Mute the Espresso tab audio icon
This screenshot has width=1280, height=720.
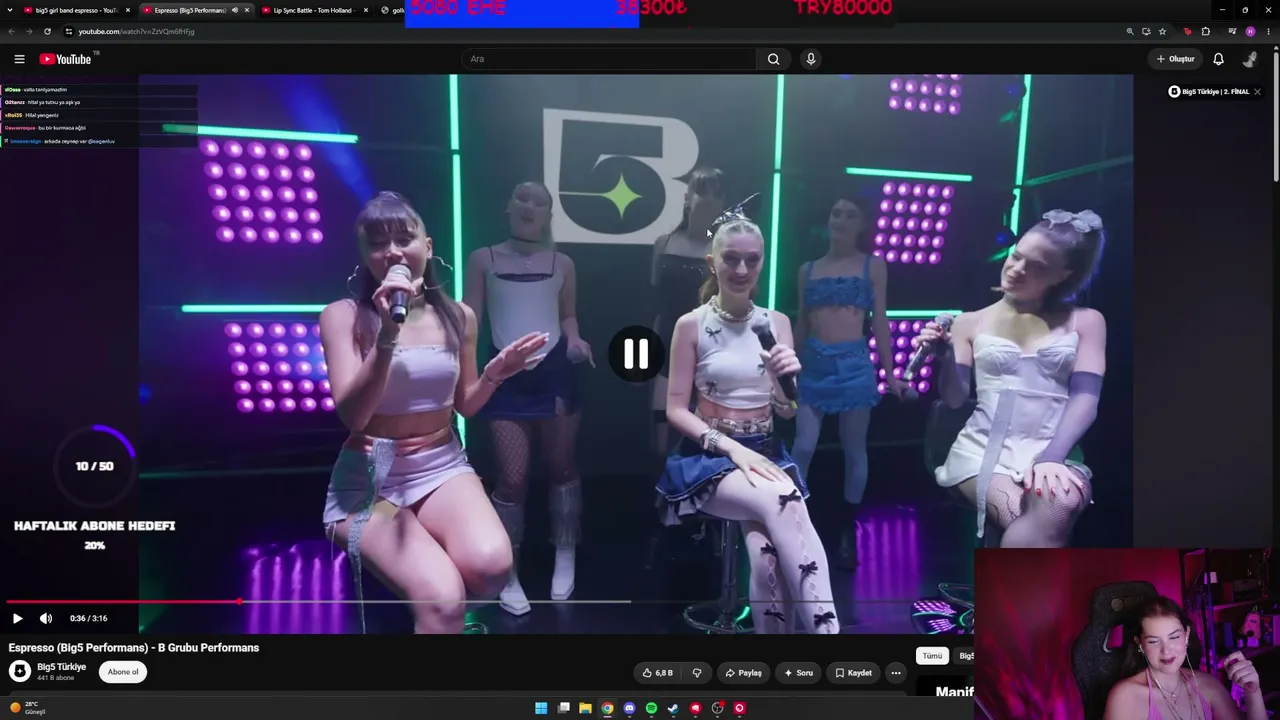[x=235, y=10]
